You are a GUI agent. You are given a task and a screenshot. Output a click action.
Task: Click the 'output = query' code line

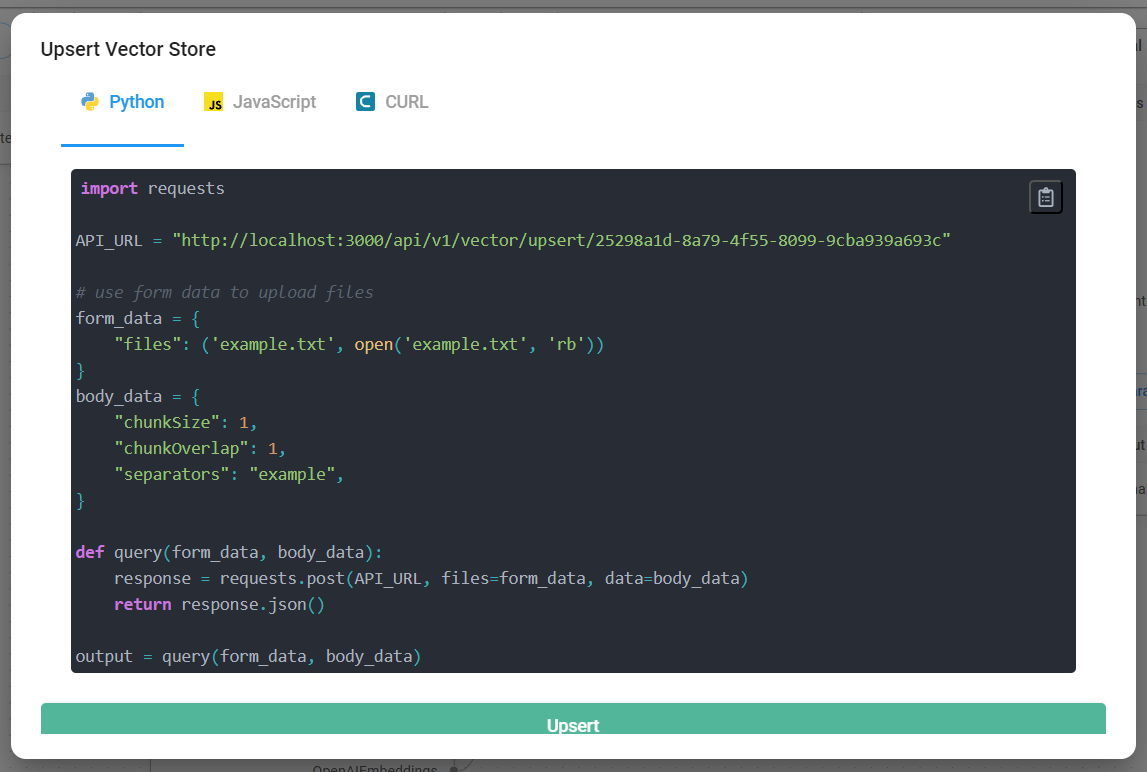[x=248, y=656]
